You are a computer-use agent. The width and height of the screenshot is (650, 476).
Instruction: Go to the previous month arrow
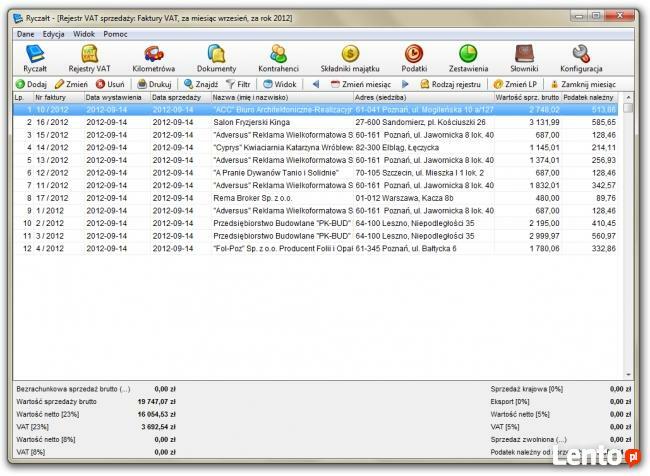pyautogui.click(x=316, y=84)
